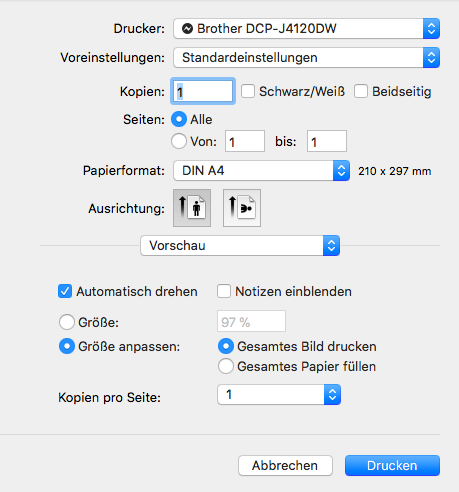Enable the Beidseitig checkbox
459x492 pixels.
click(x=361, y=91)
